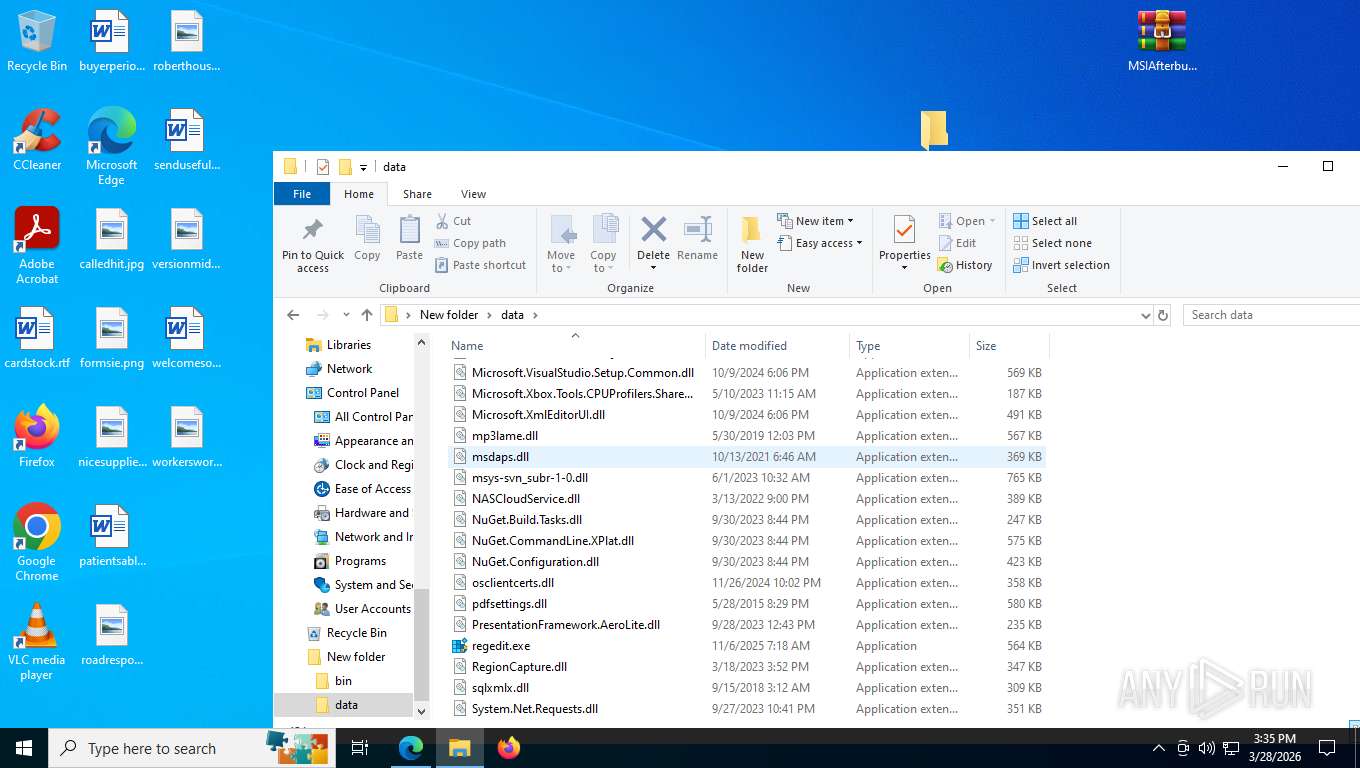Click volume speaker tray icon
The height and width of the screenshot is (768, 1360).
[1206, 748]
